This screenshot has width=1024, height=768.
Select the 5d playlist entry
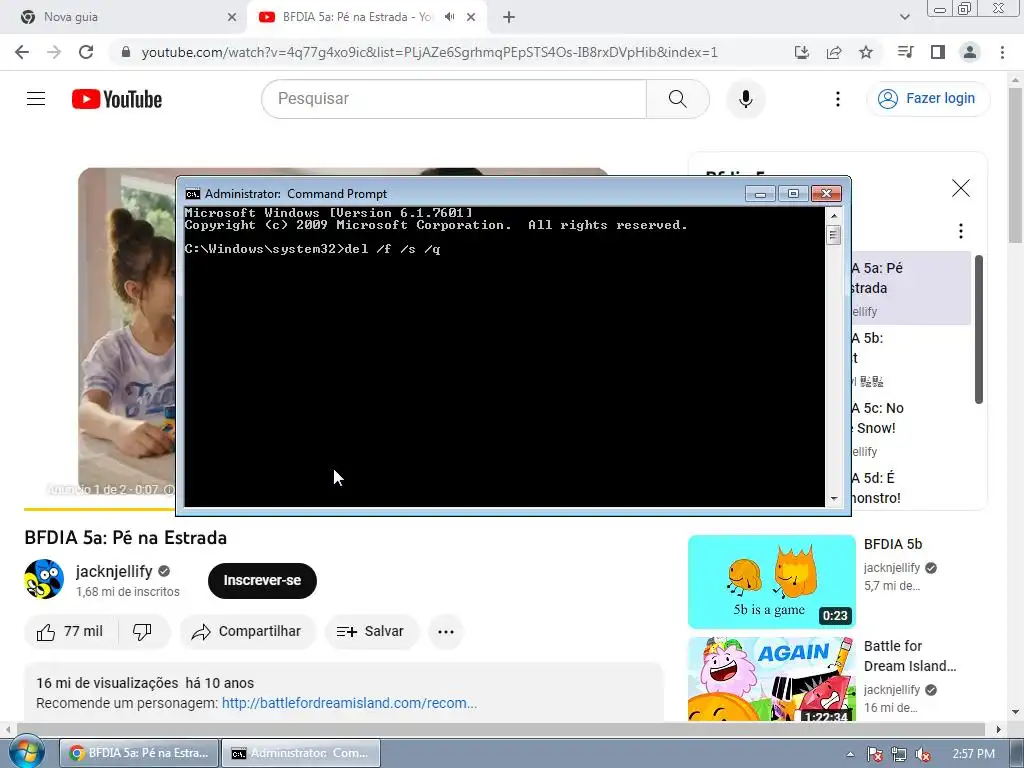[x=910, y=487]
